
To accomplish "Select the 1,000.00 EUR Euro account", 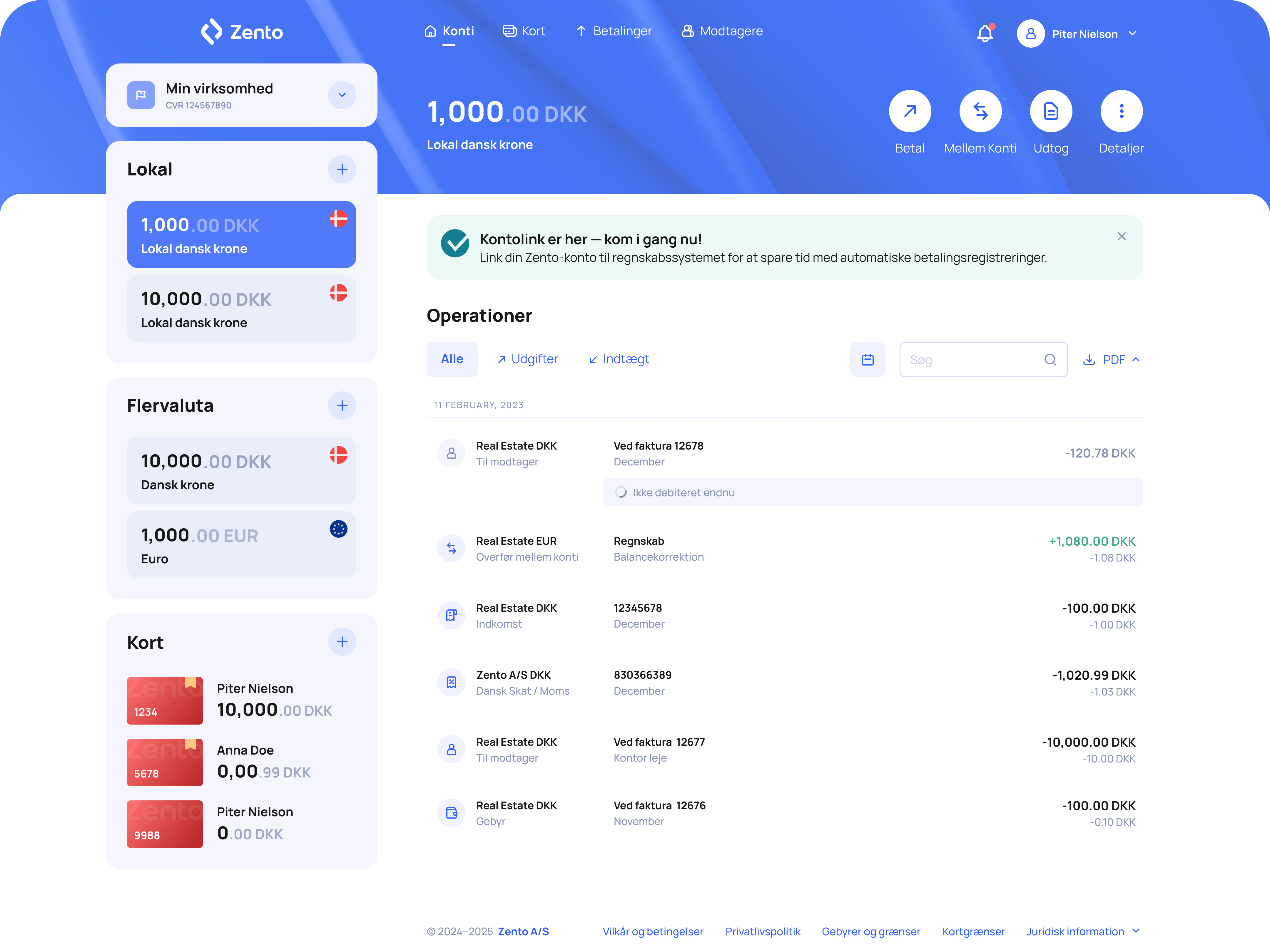I will (241, 544).
